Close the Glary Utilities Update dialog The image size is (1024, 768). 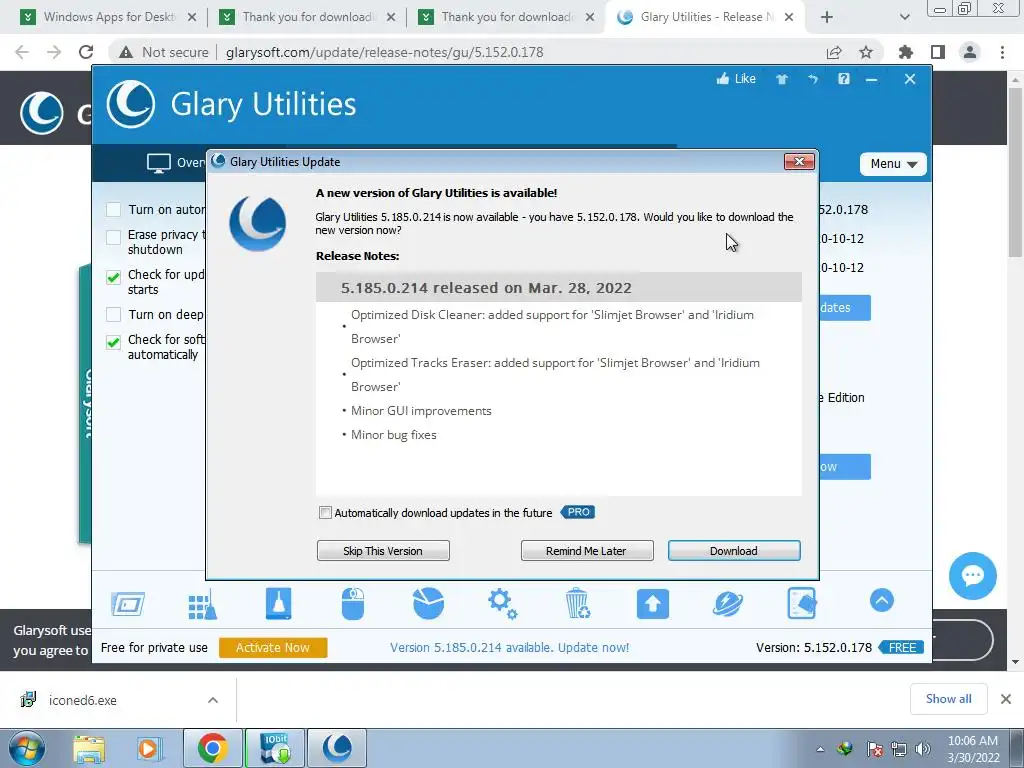coord(799,161)
